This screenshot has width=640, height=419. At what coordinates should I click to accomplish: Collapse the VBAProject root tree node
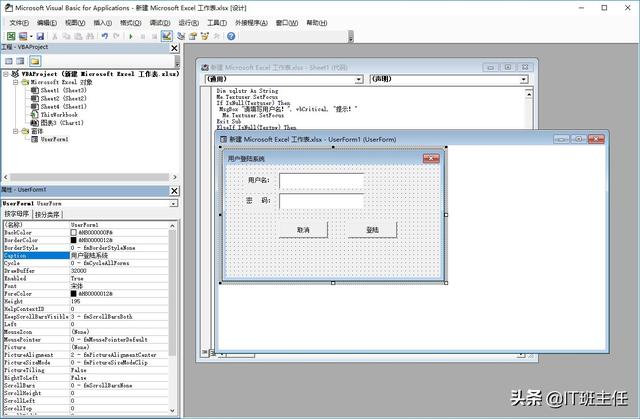tap(6, 74)
